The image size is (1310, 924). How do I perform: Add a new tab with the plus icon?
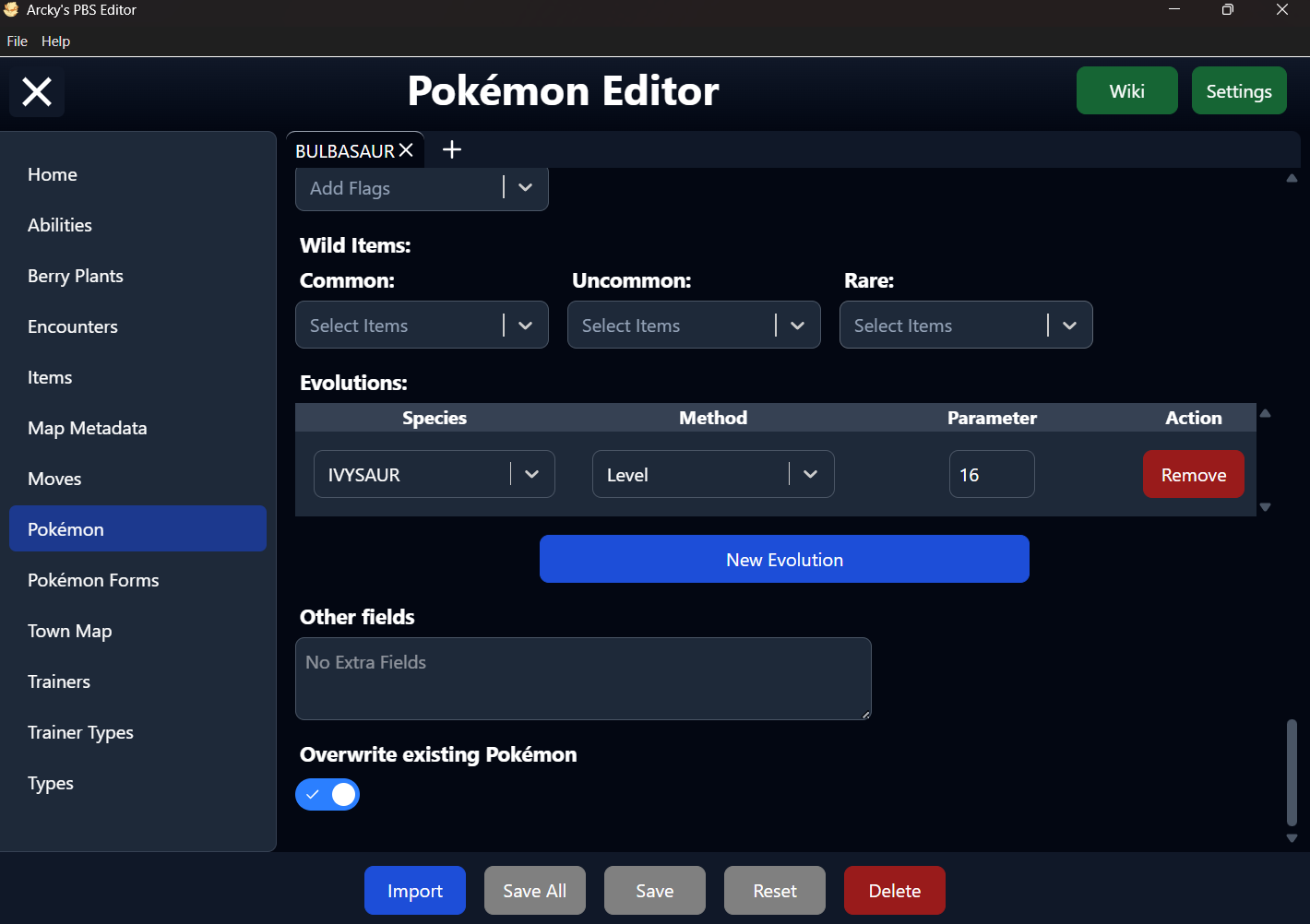pos(452,149)
